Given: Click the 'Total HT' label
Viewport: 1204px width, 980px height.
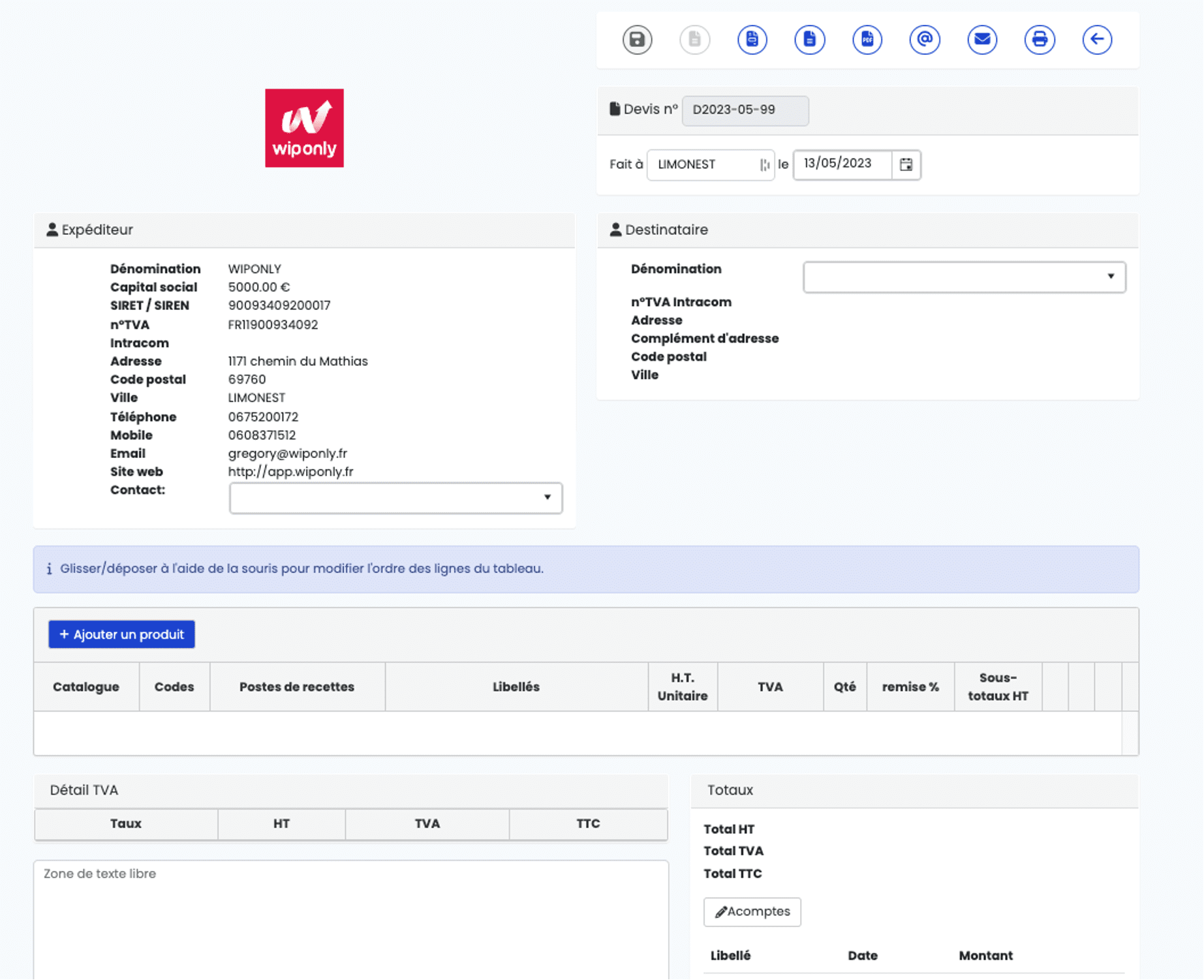Looking at the screenshot, I should 729,829.
